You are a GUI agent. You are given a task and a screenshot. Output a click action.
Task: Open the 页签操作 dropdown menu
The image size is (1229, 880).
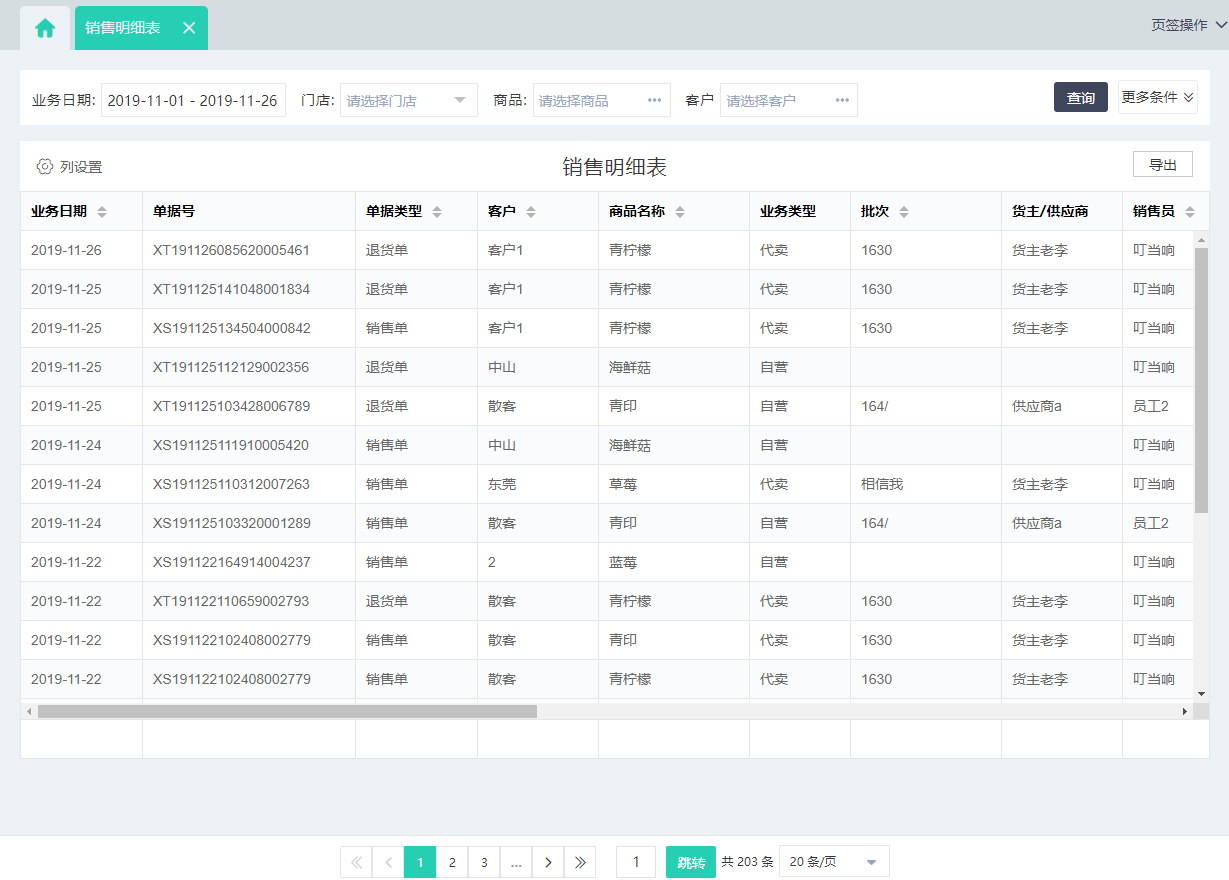point(1188,25)
